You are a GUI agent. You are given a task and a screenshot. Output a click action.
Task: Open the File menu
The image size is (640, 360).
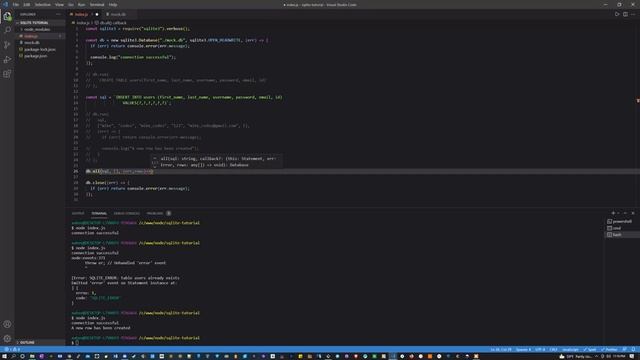tap(16, 5)
